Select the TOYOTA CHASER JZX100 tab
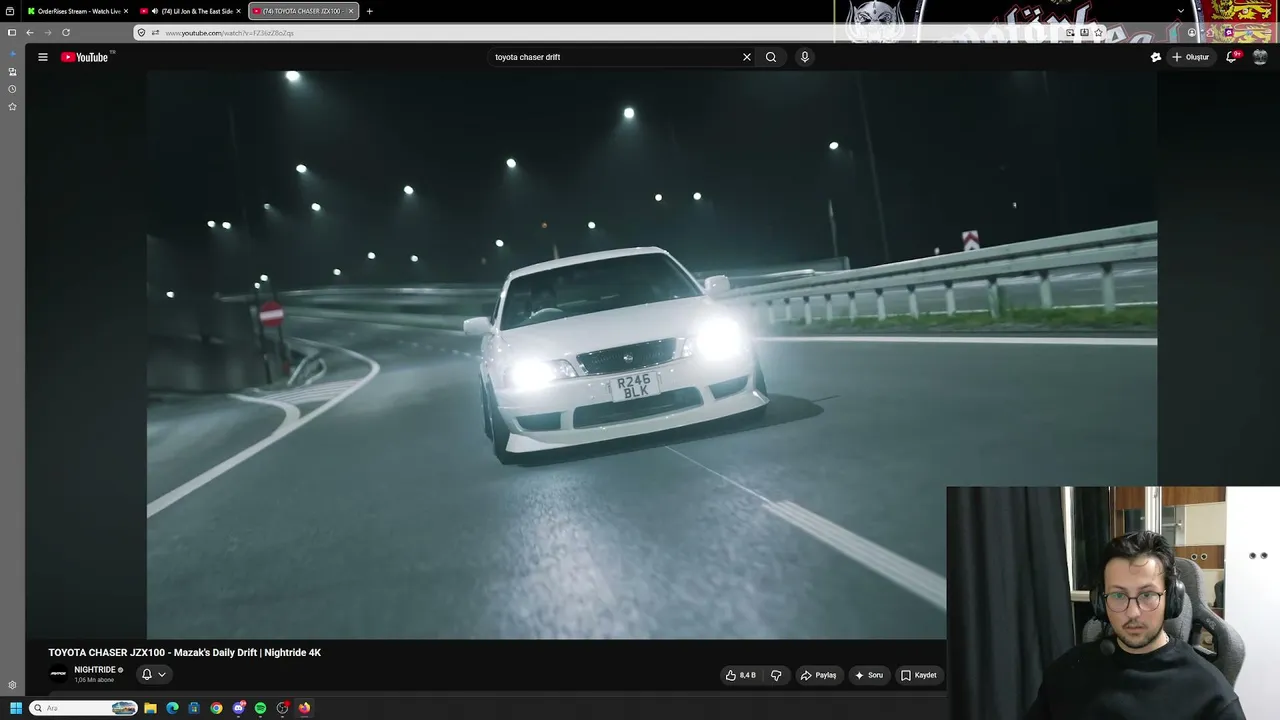Image resolution: width=1280 pixels, height=720 pixels. coord(303,11)
